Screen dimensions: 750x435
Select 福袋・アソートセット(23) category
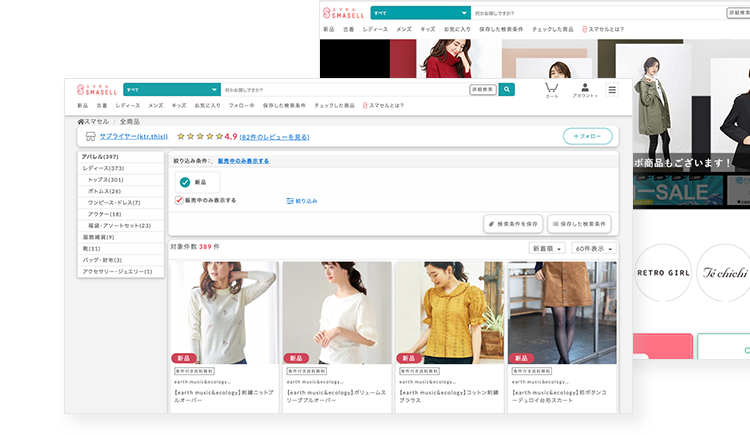tap(121, 226)
